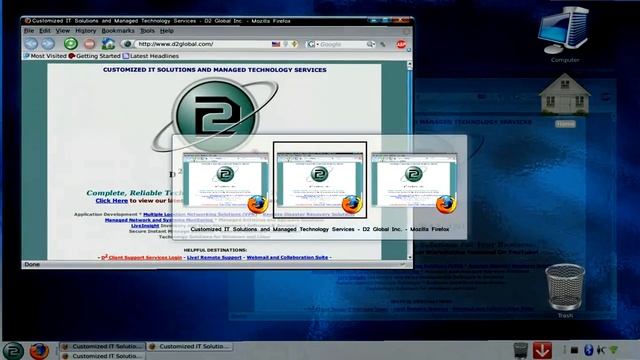Open the Webmail and Collaboration Suite link
The height and width of the screenshot is (360, 640).
point(287,257)
